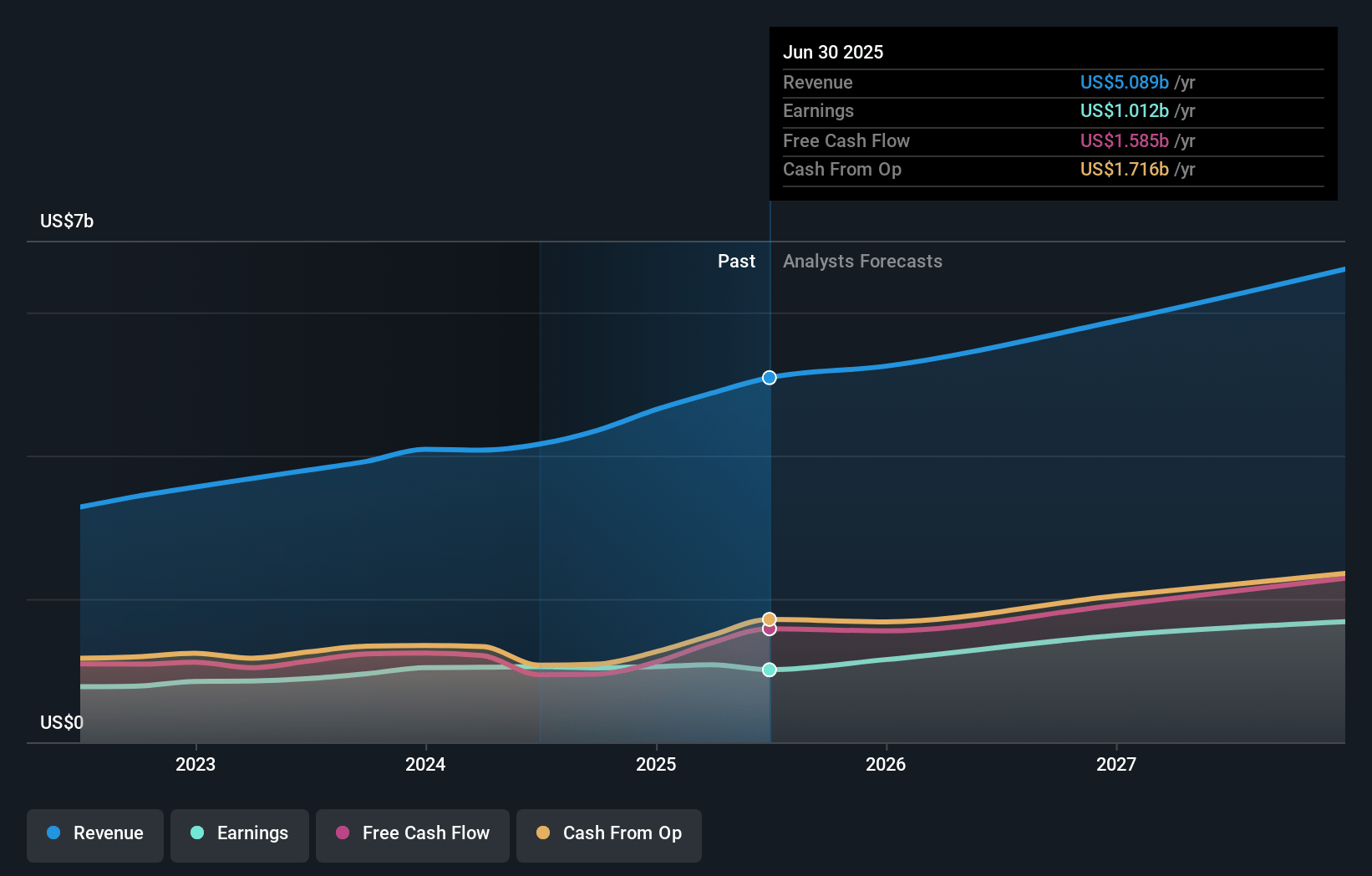Click the US$5.089b revenue value
The width and height of the screenshot is (1372, 876).
point(1125,82)
